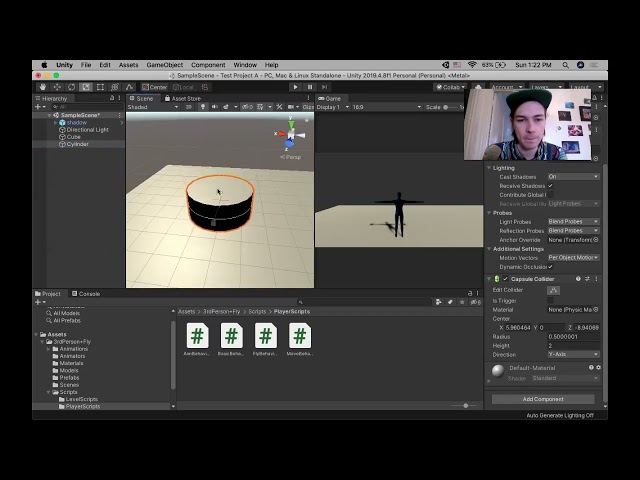Open the Component menu
Screen dimensions: 640x480
tap(208, 65)
